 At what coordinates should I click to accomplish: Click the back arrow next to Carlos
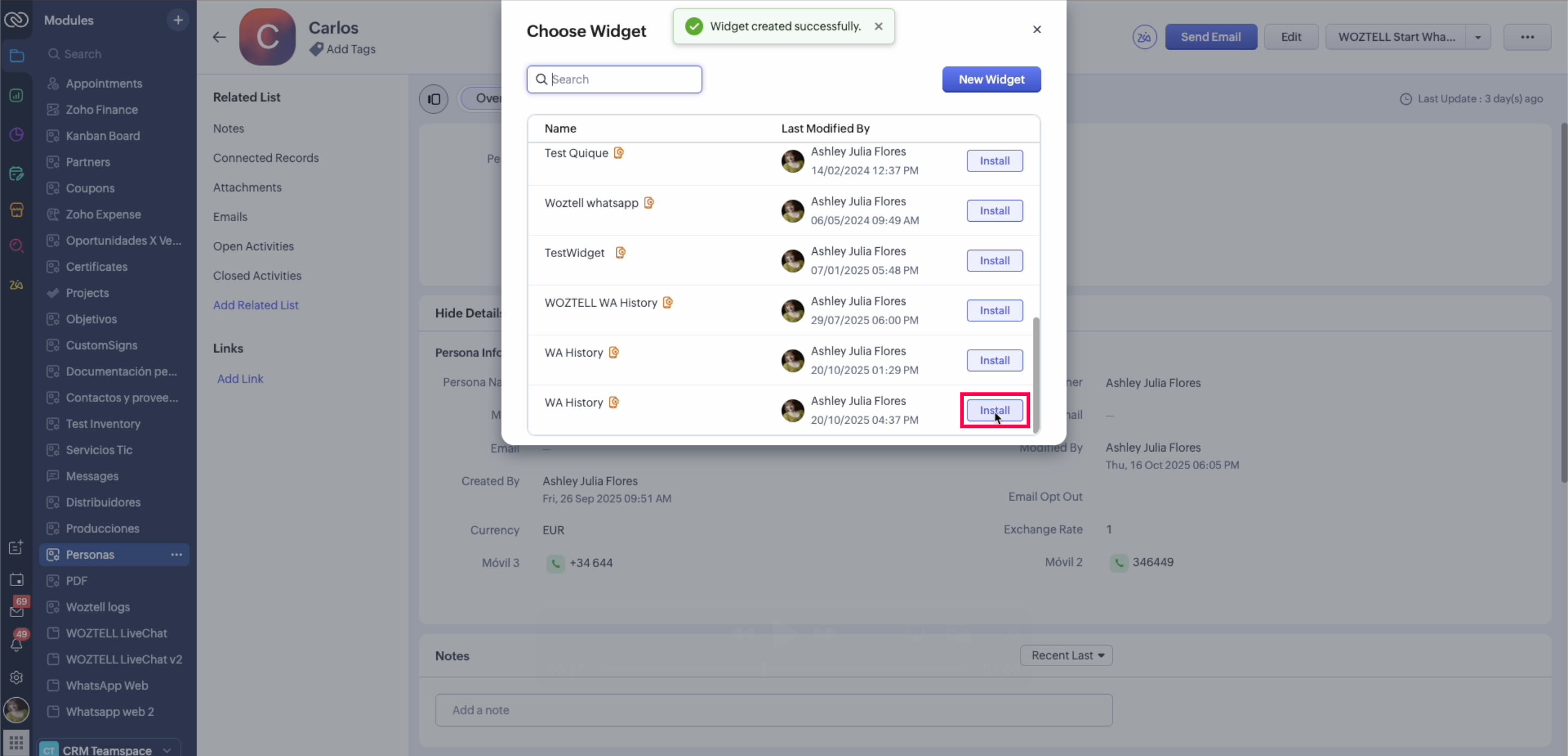(x=219, y=37)
